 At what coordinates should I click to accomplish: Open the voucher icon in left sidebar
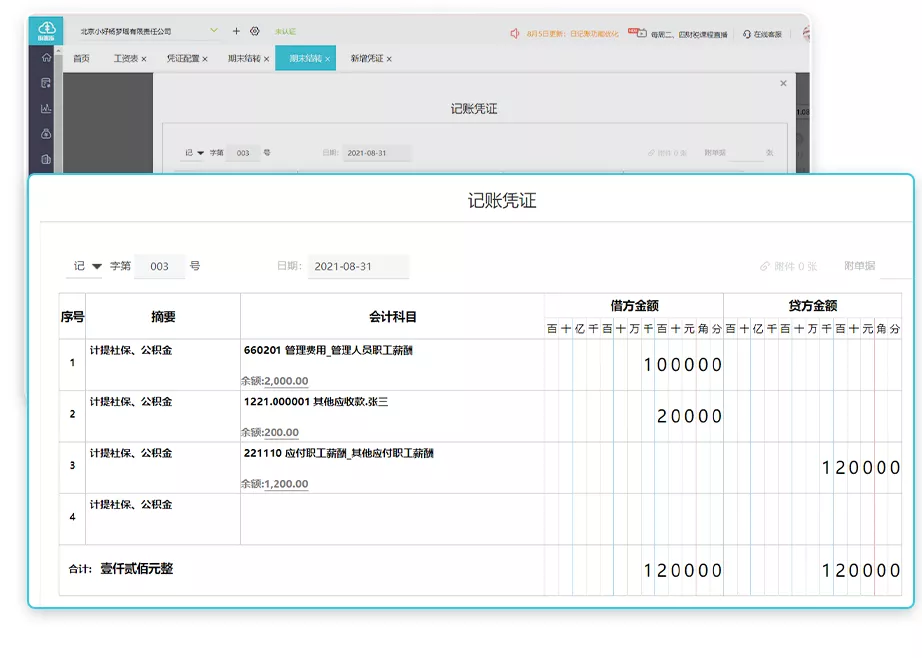[45, 82]
